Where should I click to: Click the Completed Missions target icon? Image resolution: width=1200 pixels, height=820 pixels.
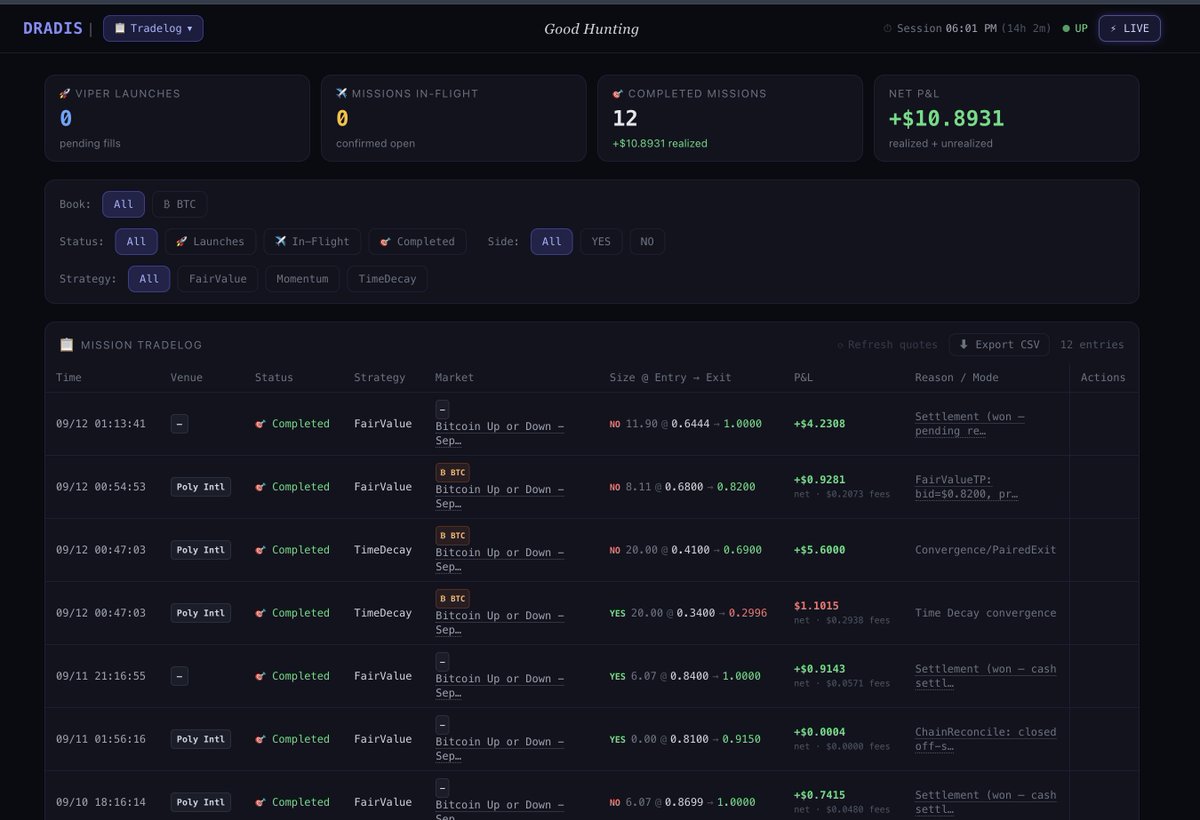click(x=618, y=93)
